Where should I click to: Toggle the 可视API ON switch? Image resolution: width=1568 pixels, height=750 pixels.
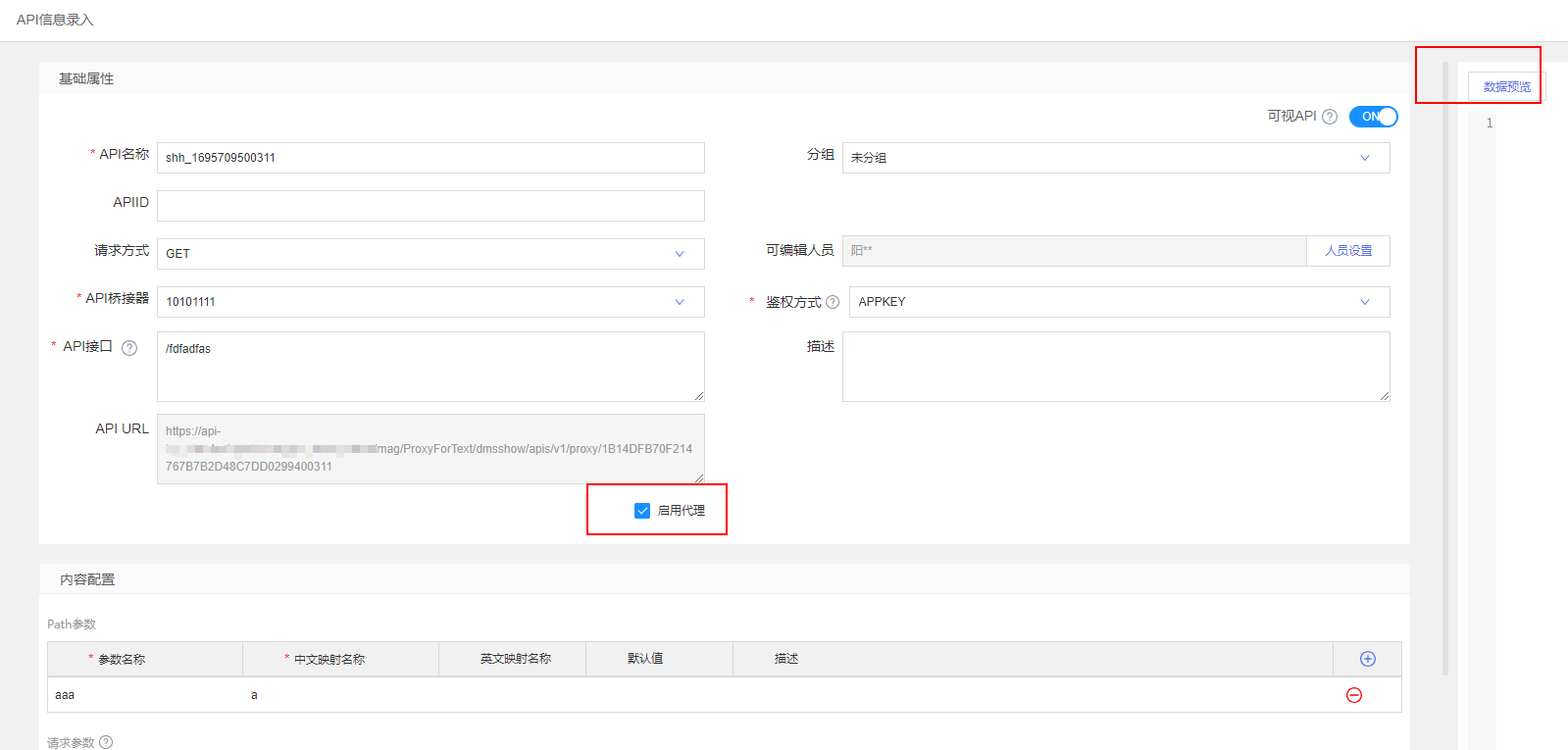[1374, 117]
